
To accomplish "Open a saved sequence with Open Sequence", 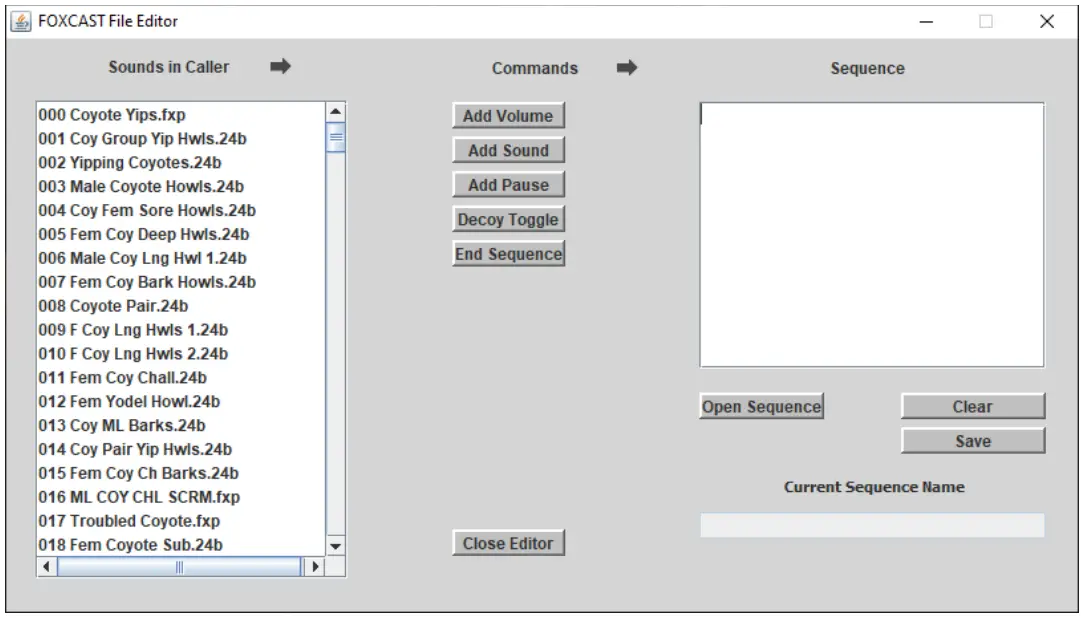I will pos(763,406).
